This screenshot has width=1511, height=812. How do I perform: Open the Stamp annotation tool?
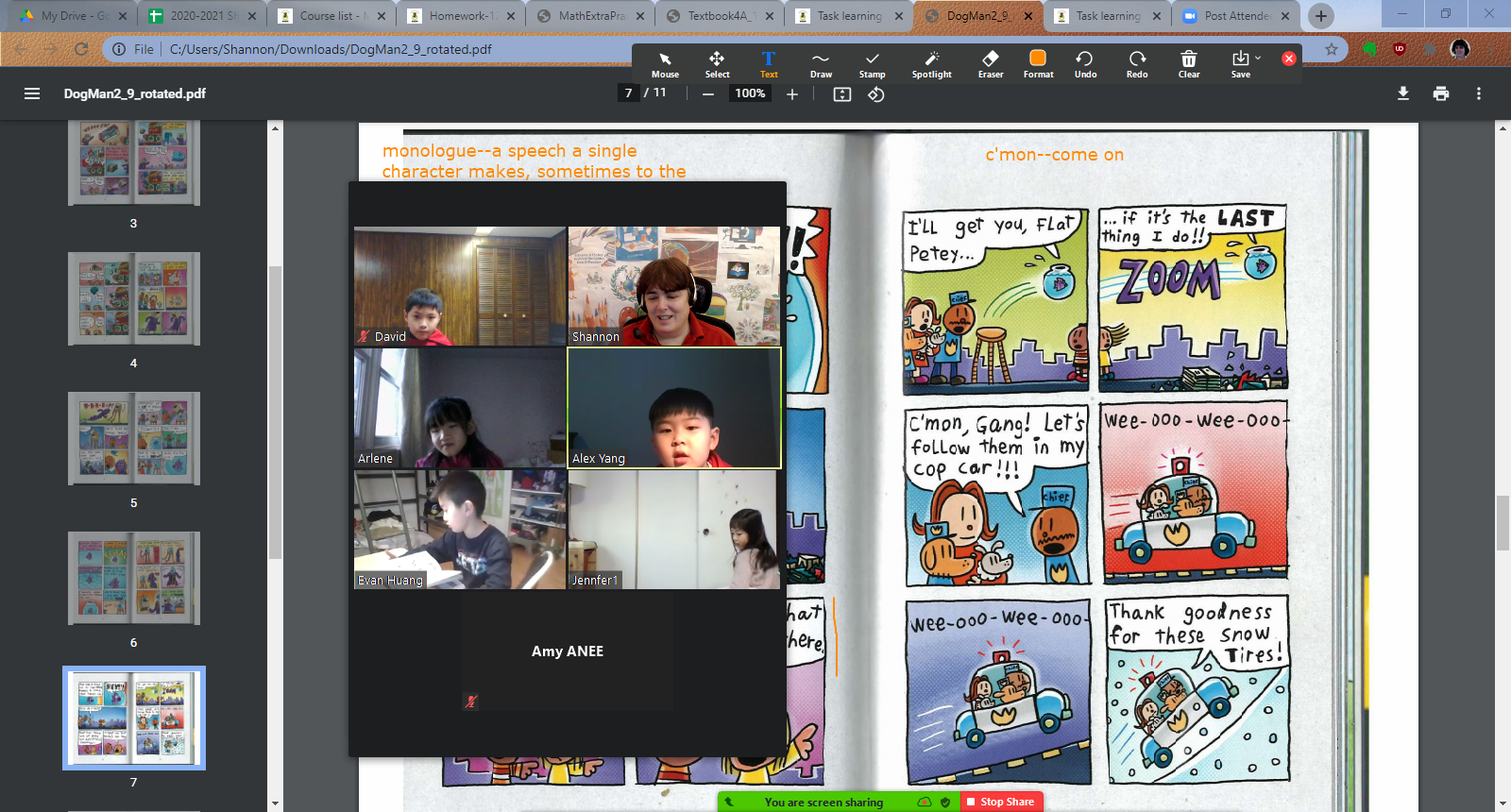(873, 64)
